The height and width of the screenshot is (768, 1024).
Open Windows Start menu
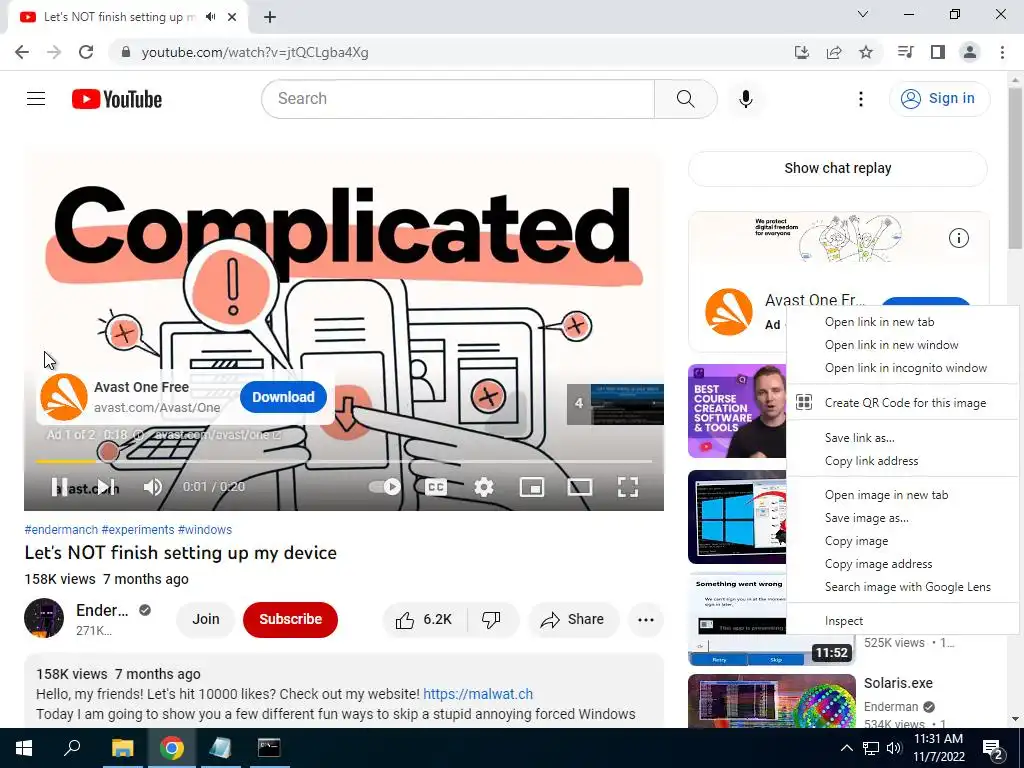point(24,748)
